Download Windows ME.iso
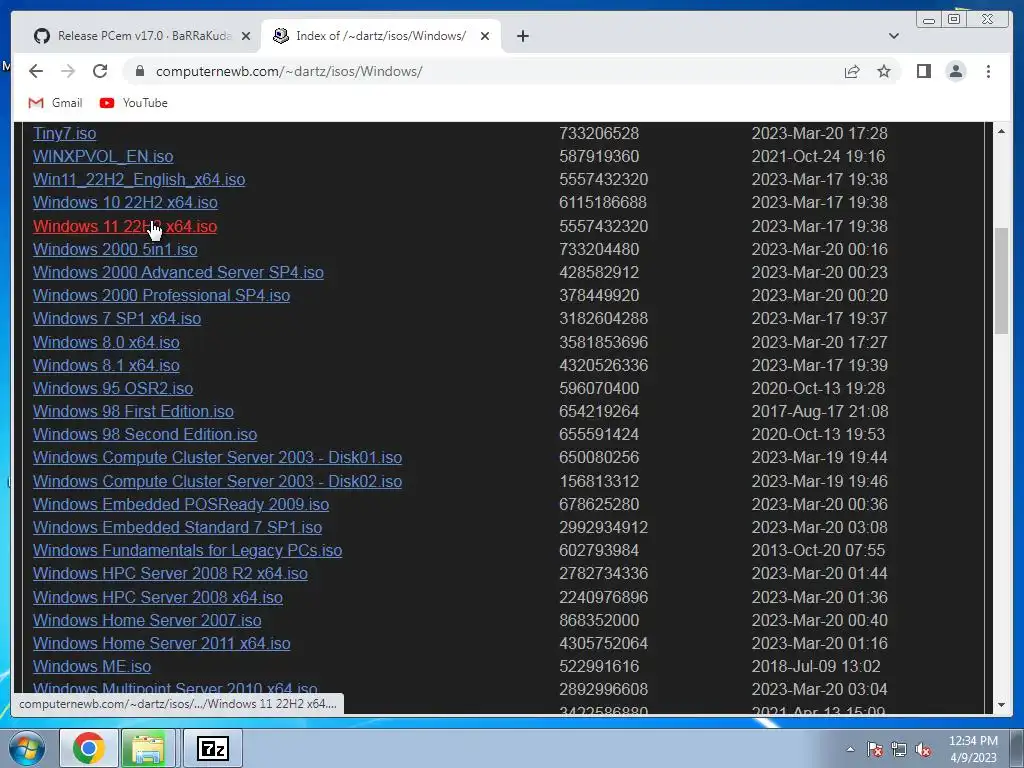Image resolution: width=1024 pixels, height=768 pixels. [92, 667]
